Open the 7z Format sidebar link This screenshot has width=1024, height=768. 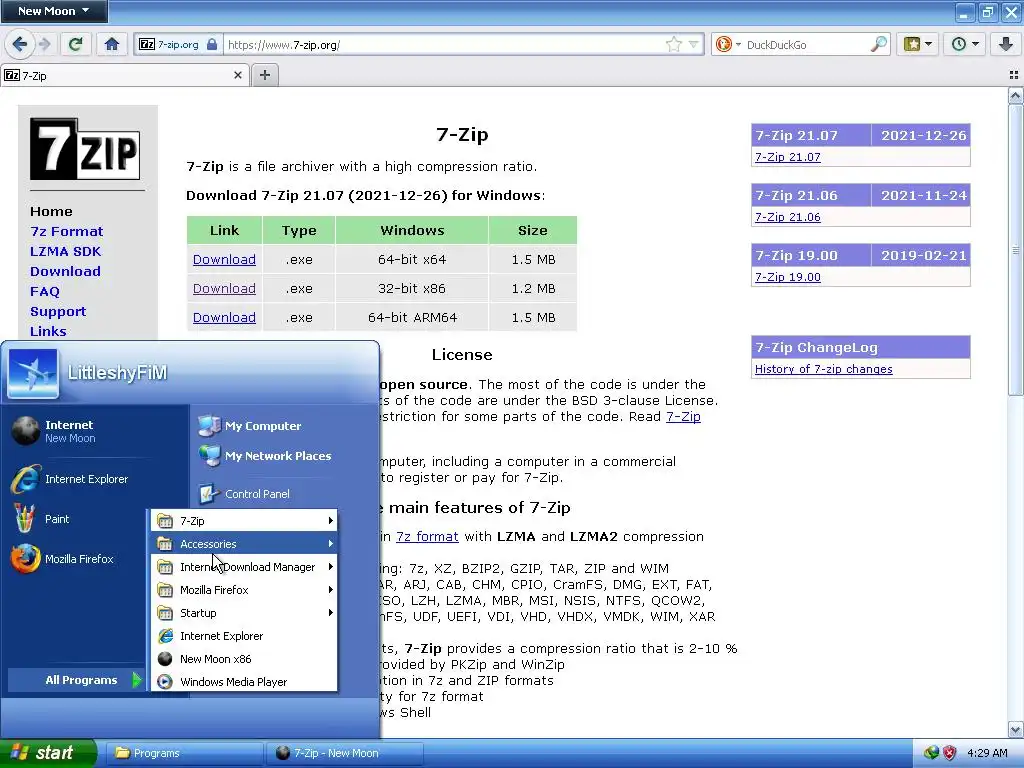click(67, 232)
